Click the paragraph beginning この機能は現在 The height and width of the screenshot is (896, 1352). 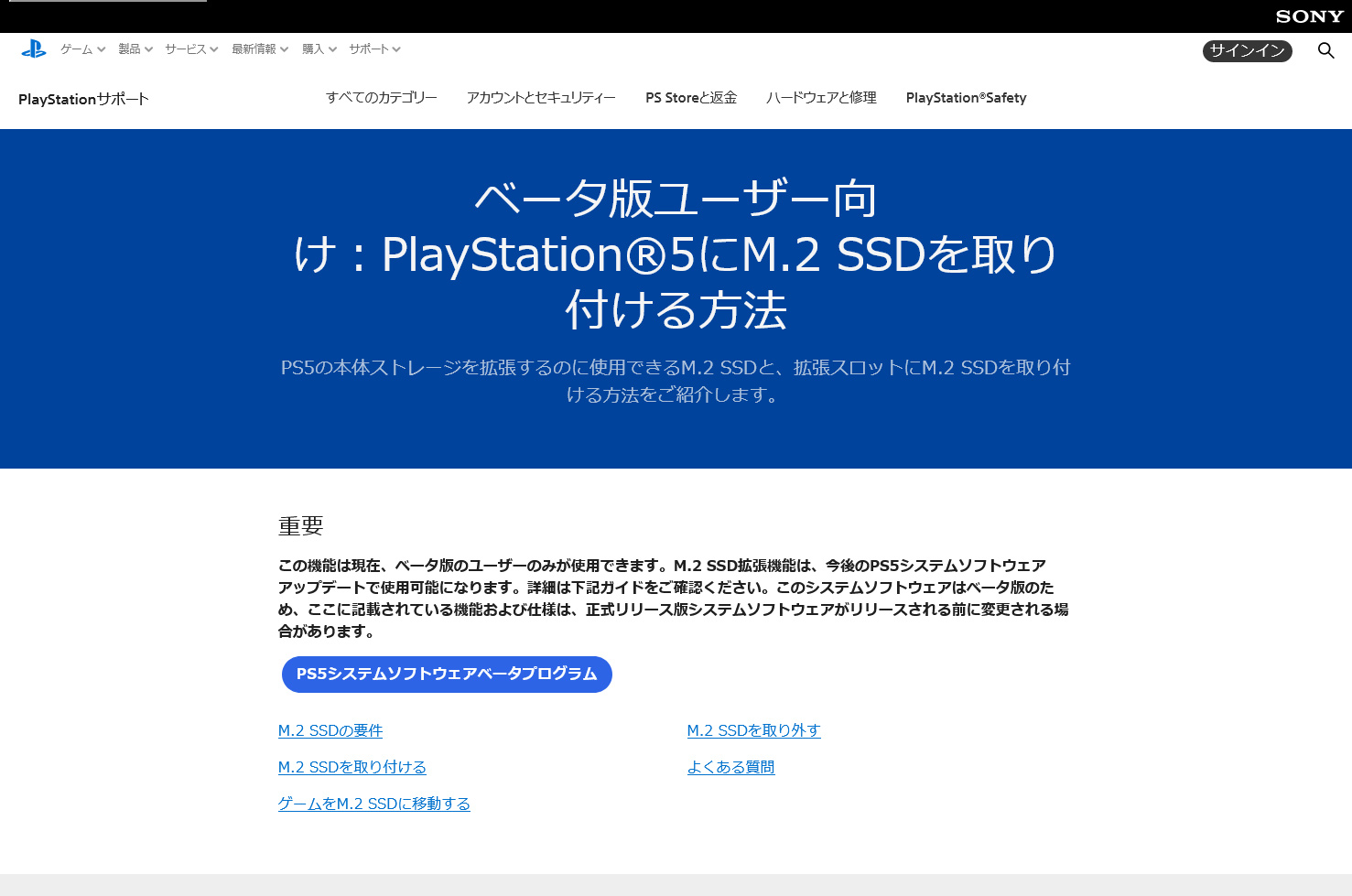click(x=674, y=599)
